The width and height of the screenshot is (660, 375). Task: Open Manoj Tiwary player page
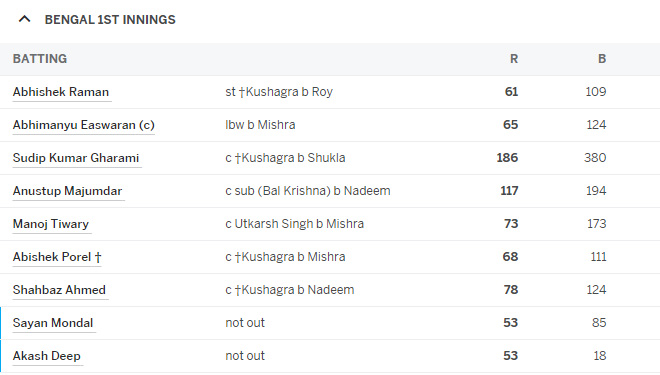pos(51,224)
